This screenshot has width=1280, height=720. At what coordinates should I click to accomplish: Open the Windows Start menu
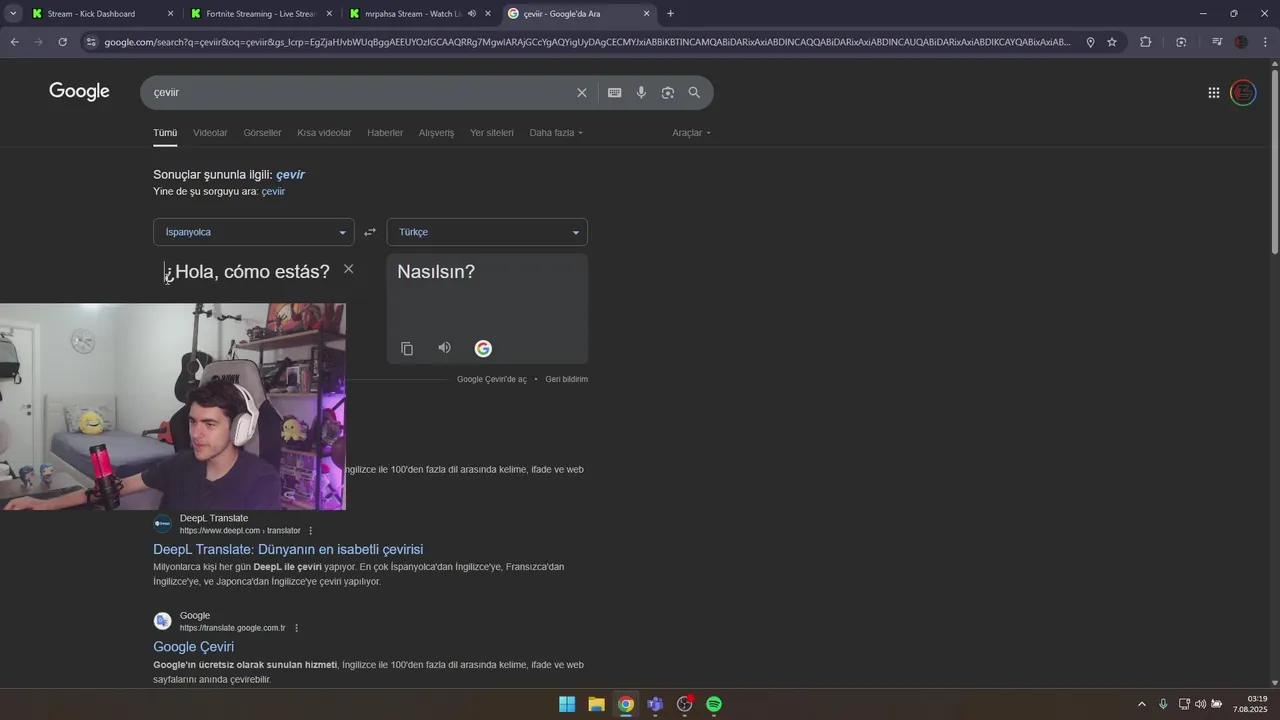click(567, 704)
